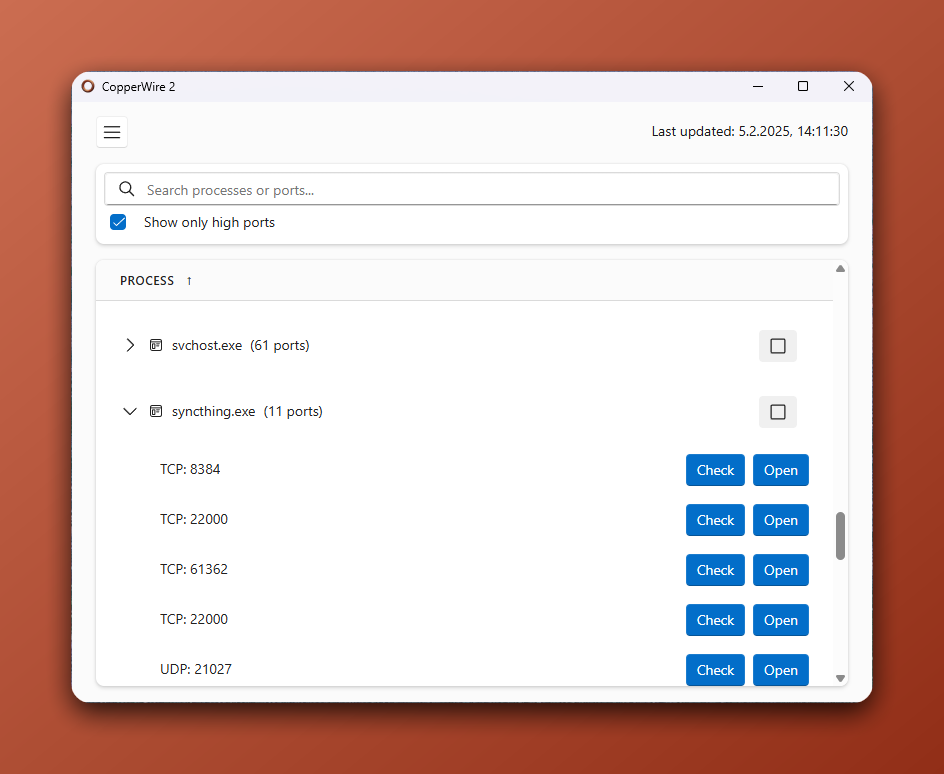Select the syncthing.exe (11 ports) label
944x774 pixels.
pos(247,412)
